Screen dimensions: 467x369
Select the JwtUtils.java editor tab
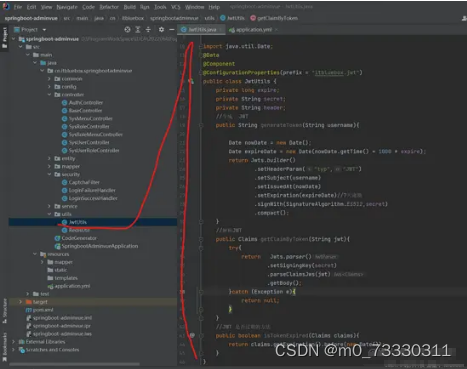click(202, 30)
